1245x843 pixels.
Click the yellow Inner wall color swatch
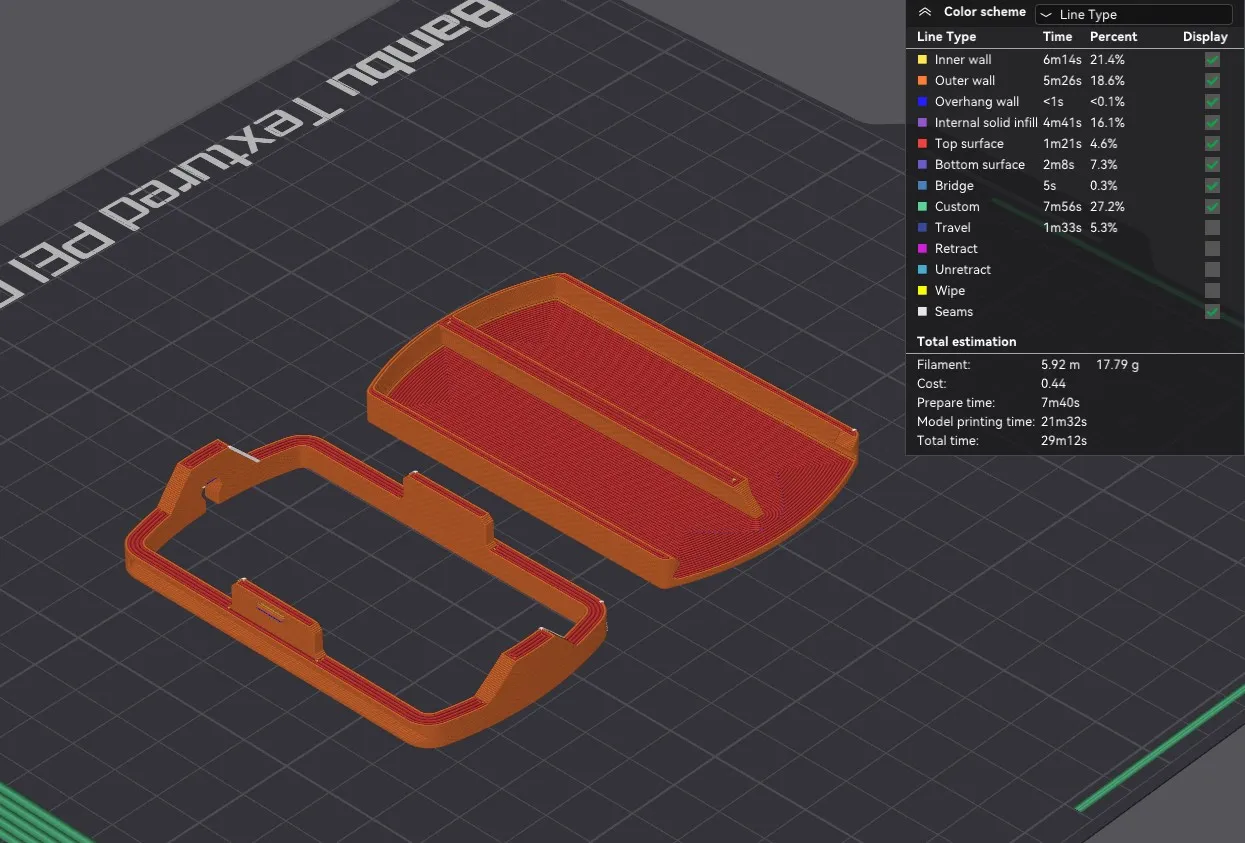(923, 60)
